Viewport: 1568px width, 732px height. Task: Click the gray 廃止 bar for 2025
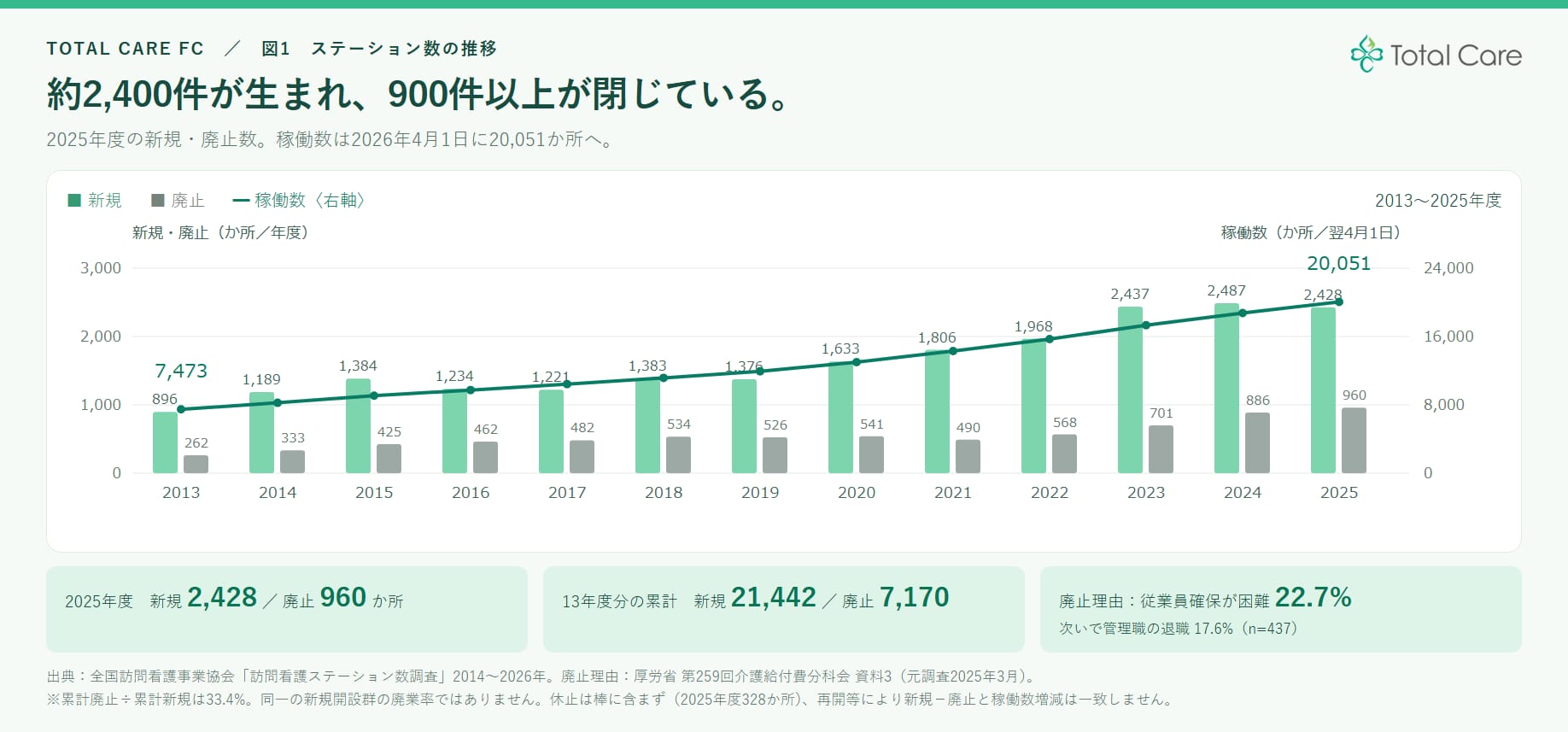click(1354, 441)
